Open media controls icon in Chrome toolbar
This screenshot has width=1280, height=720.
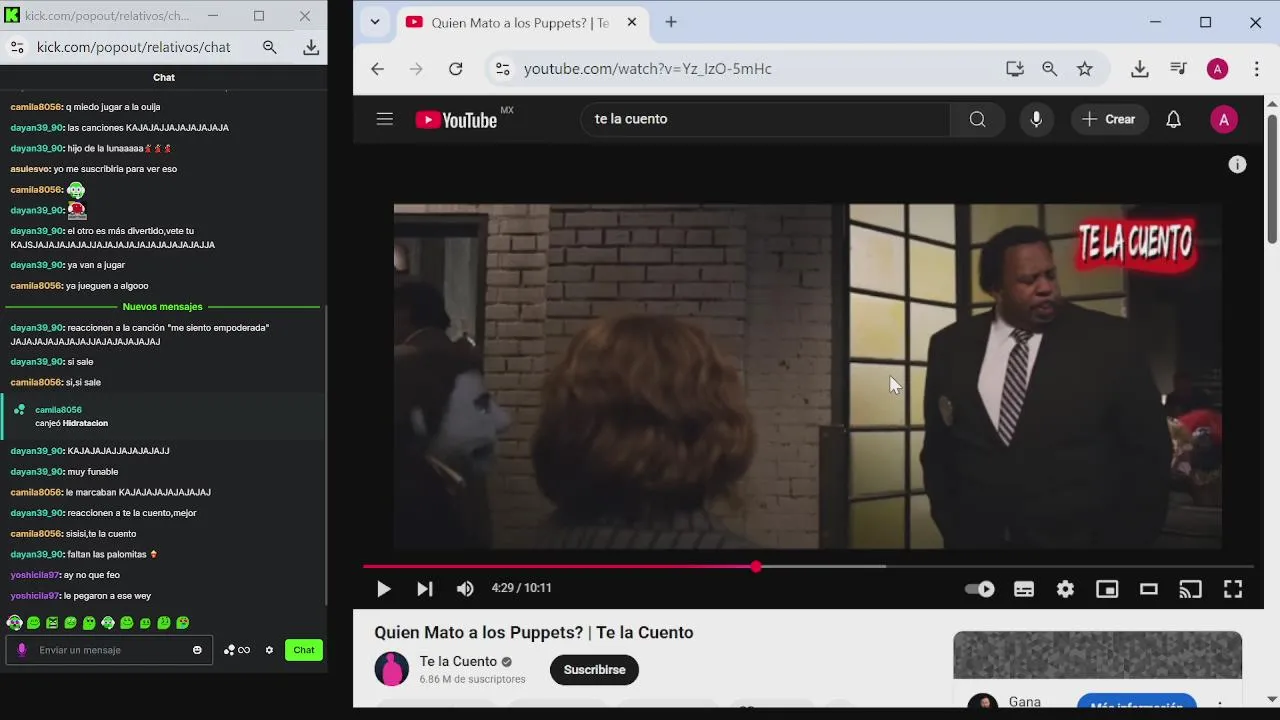tap(1178, 69)
